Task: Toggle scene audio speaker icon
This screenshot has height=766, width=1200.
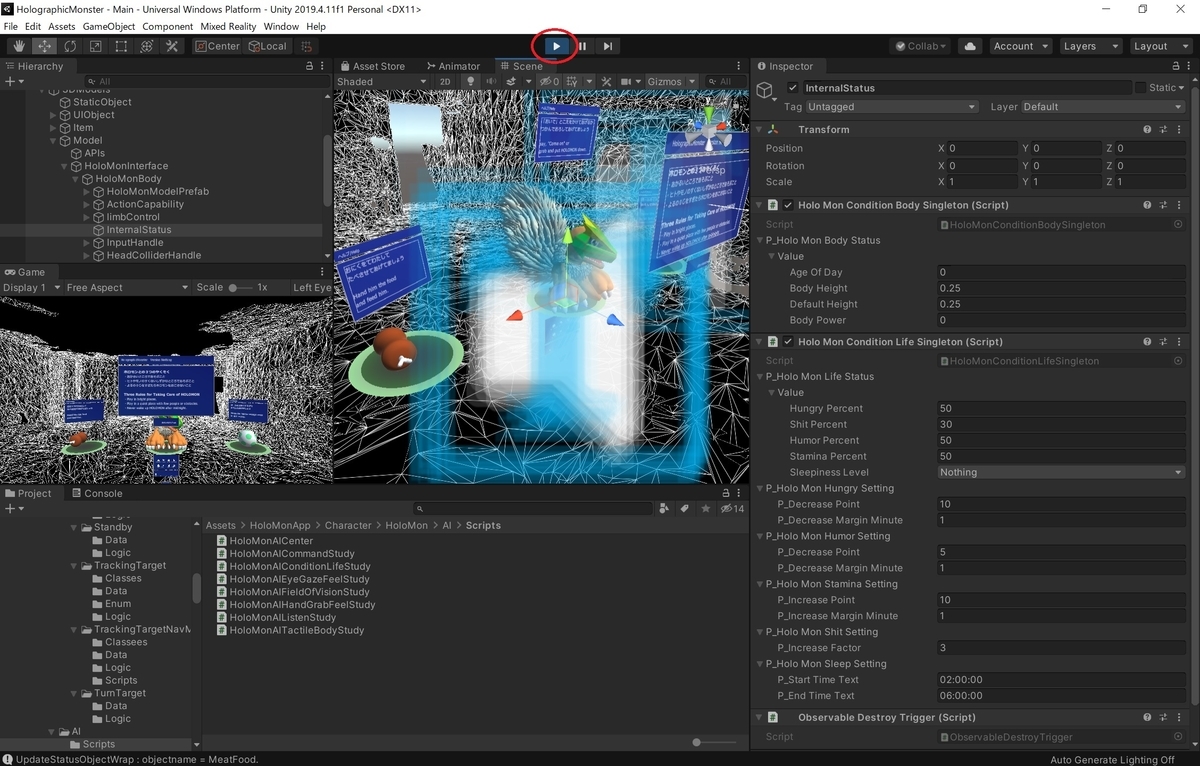Action: click(492, 82)
